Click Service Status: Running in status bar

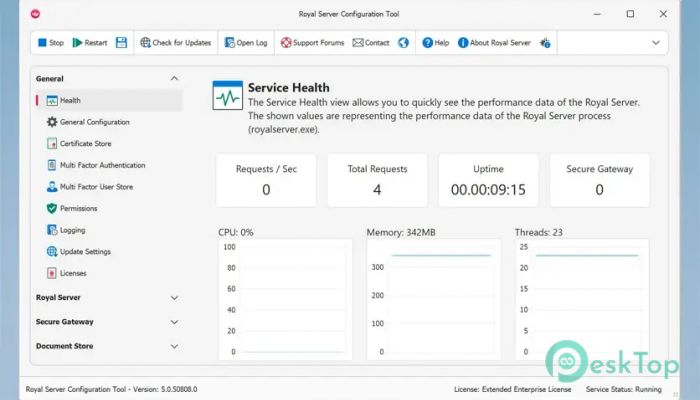click(x=624, y=389)
